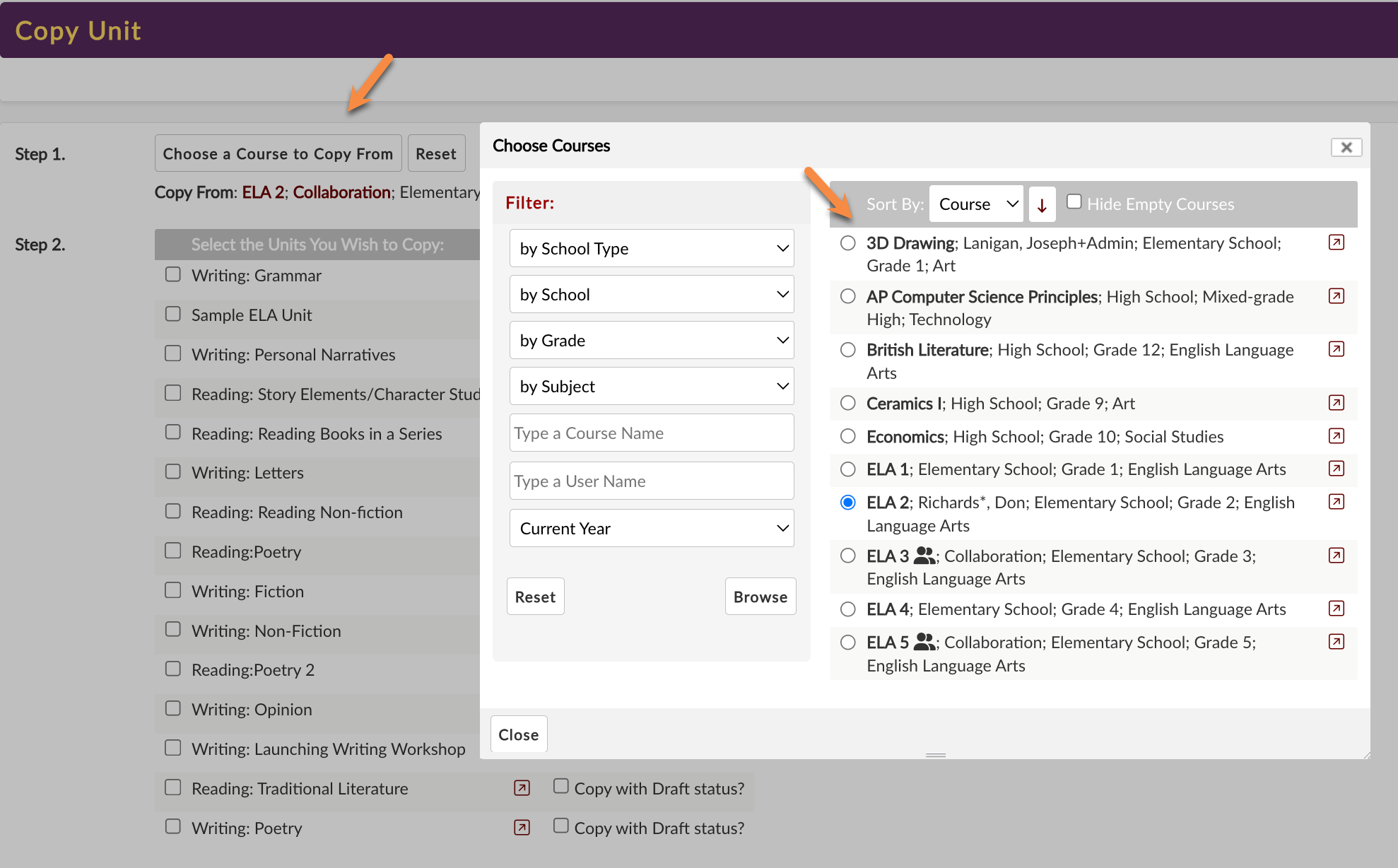Screen dimensions: 1398x868
Task: Click open icon beside Reading: Traditional Literature
Action: tap(522, 787)
